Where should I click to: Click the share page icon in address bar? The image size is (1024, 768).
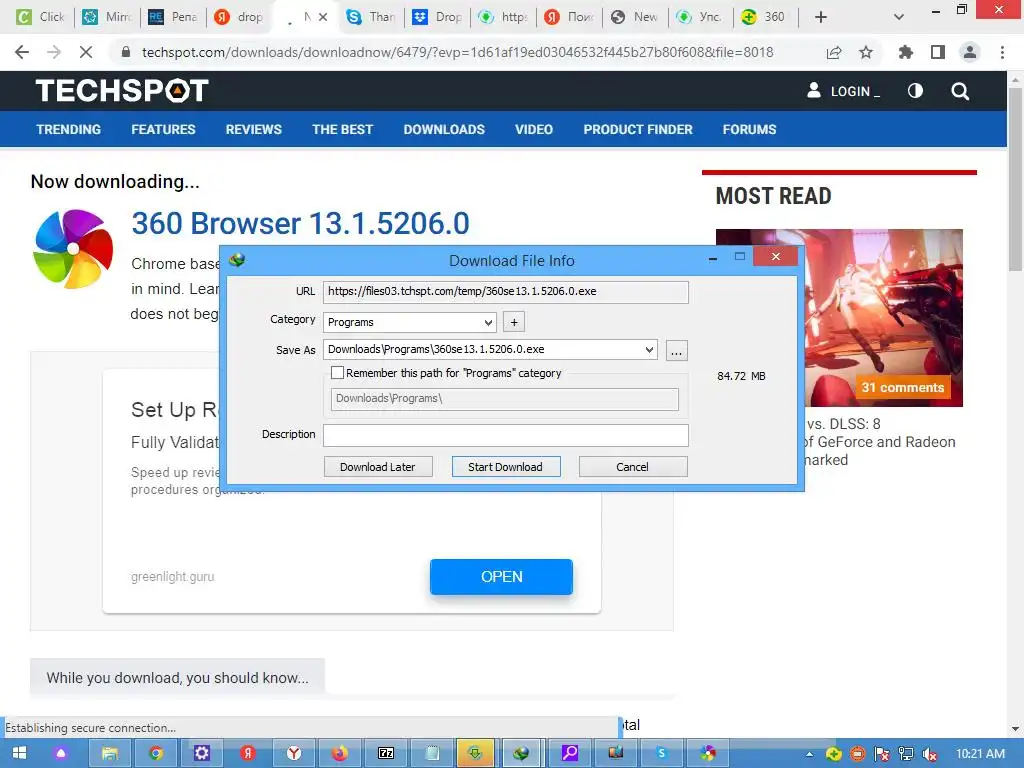834,52
